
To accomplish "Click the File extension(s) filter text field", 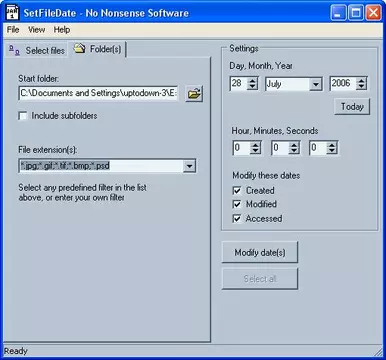I will point(101,166).
